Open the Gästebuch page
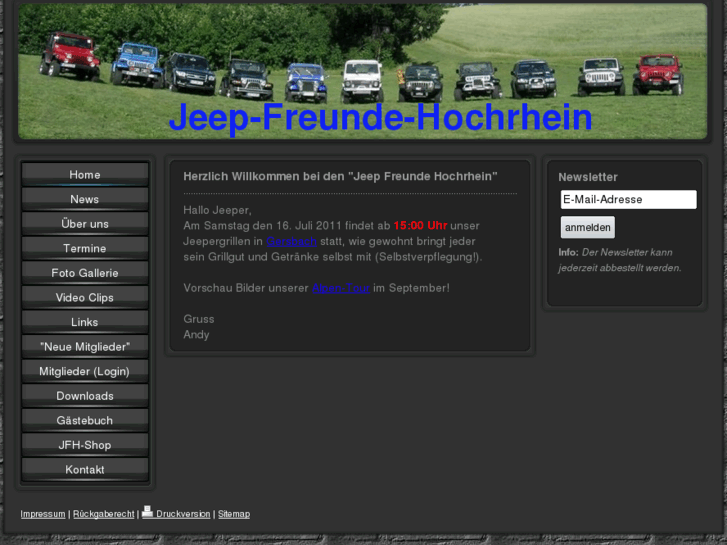This screenshot has height=545, width=727. (85, 421)
